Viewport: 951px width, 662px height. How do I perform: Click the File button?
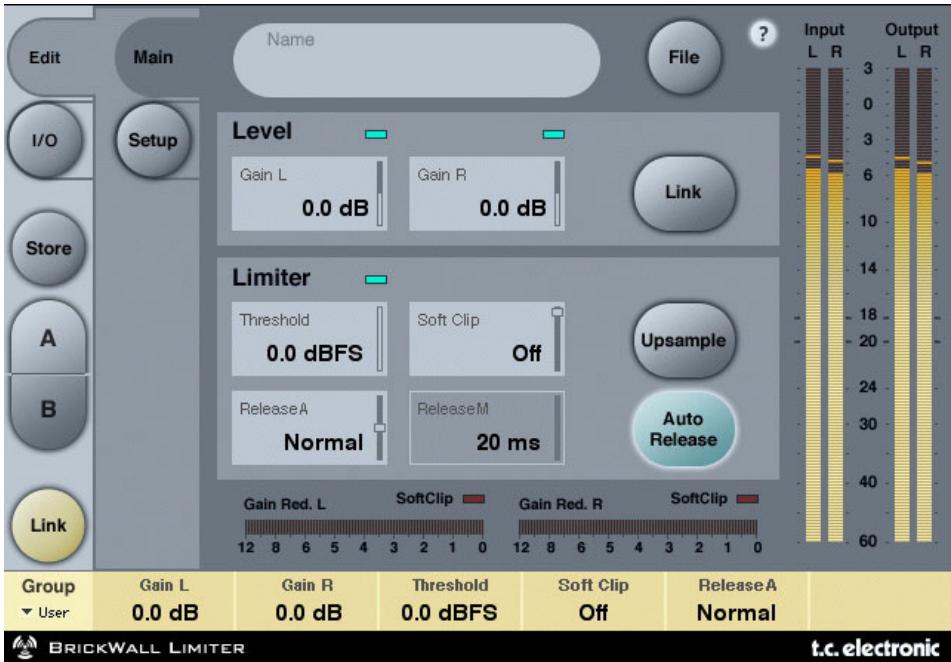pyautogui.click(x=684, y=58)
